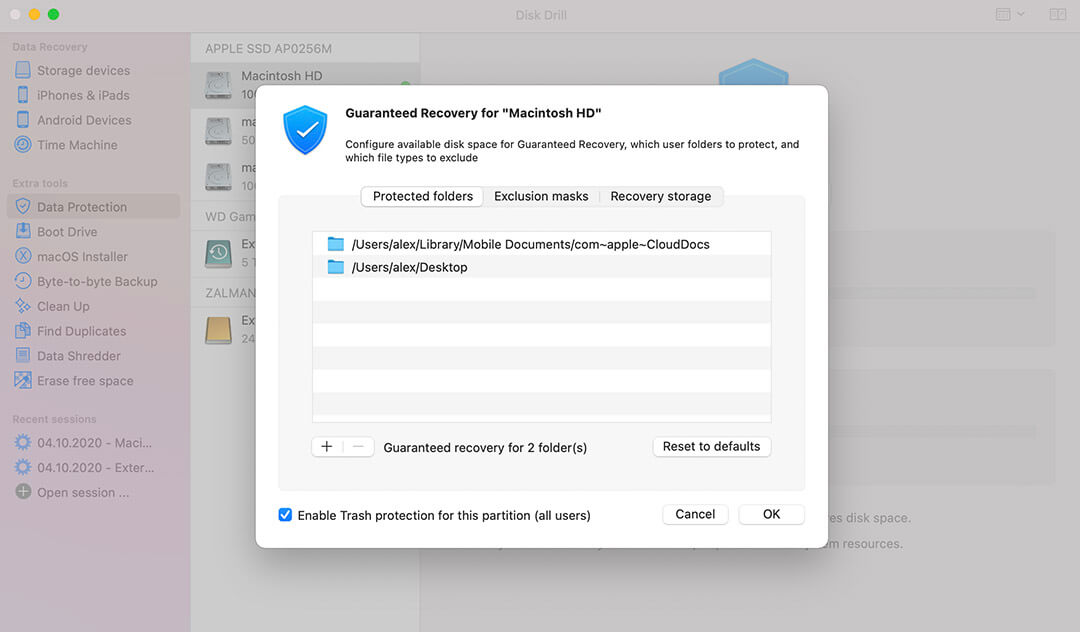The width and height of the screenshot is (1080, 632).
Task: Open Boot Drive tool
Action: pos(66,231)
